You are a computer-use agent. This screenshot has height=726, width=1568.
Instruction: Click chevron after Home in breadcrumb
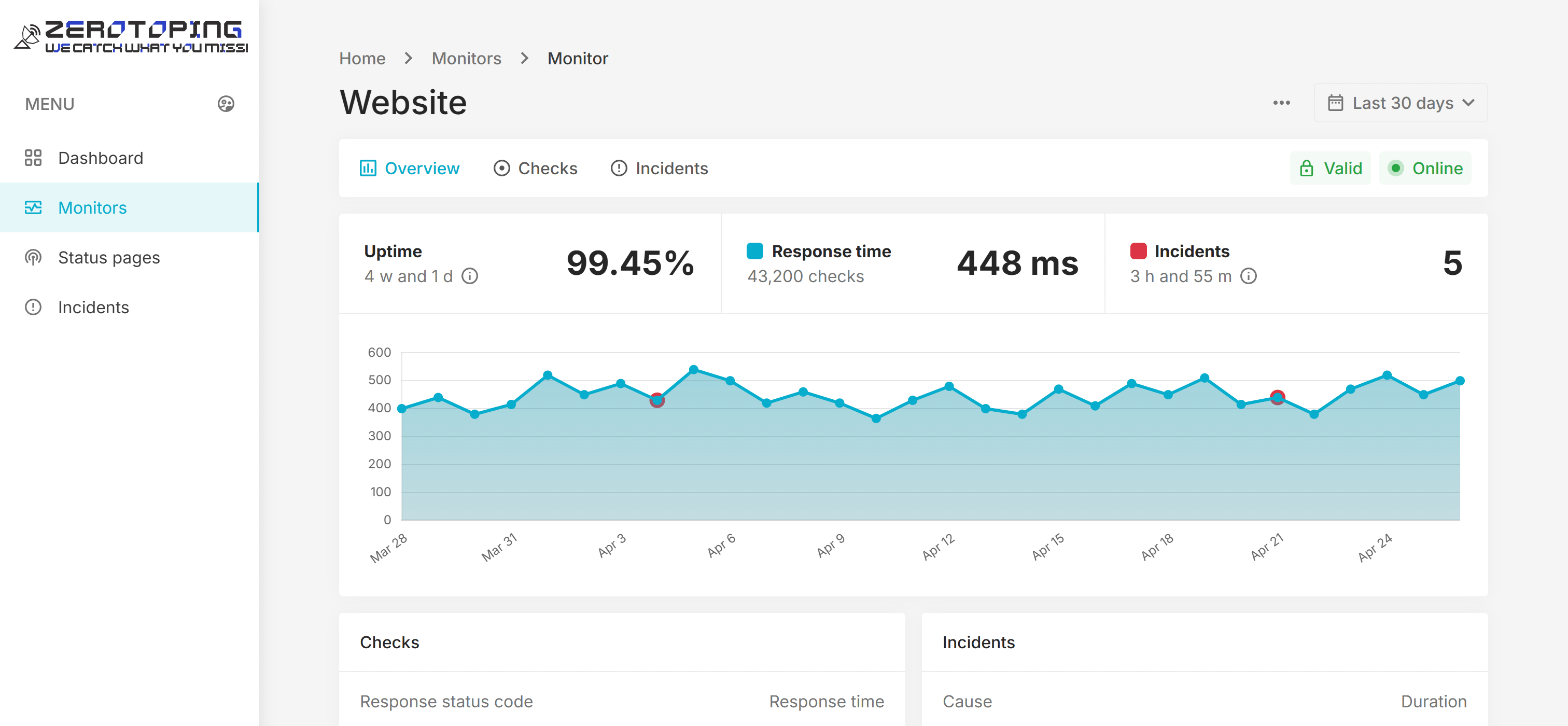pyautogui.click(x=409, y=59)
